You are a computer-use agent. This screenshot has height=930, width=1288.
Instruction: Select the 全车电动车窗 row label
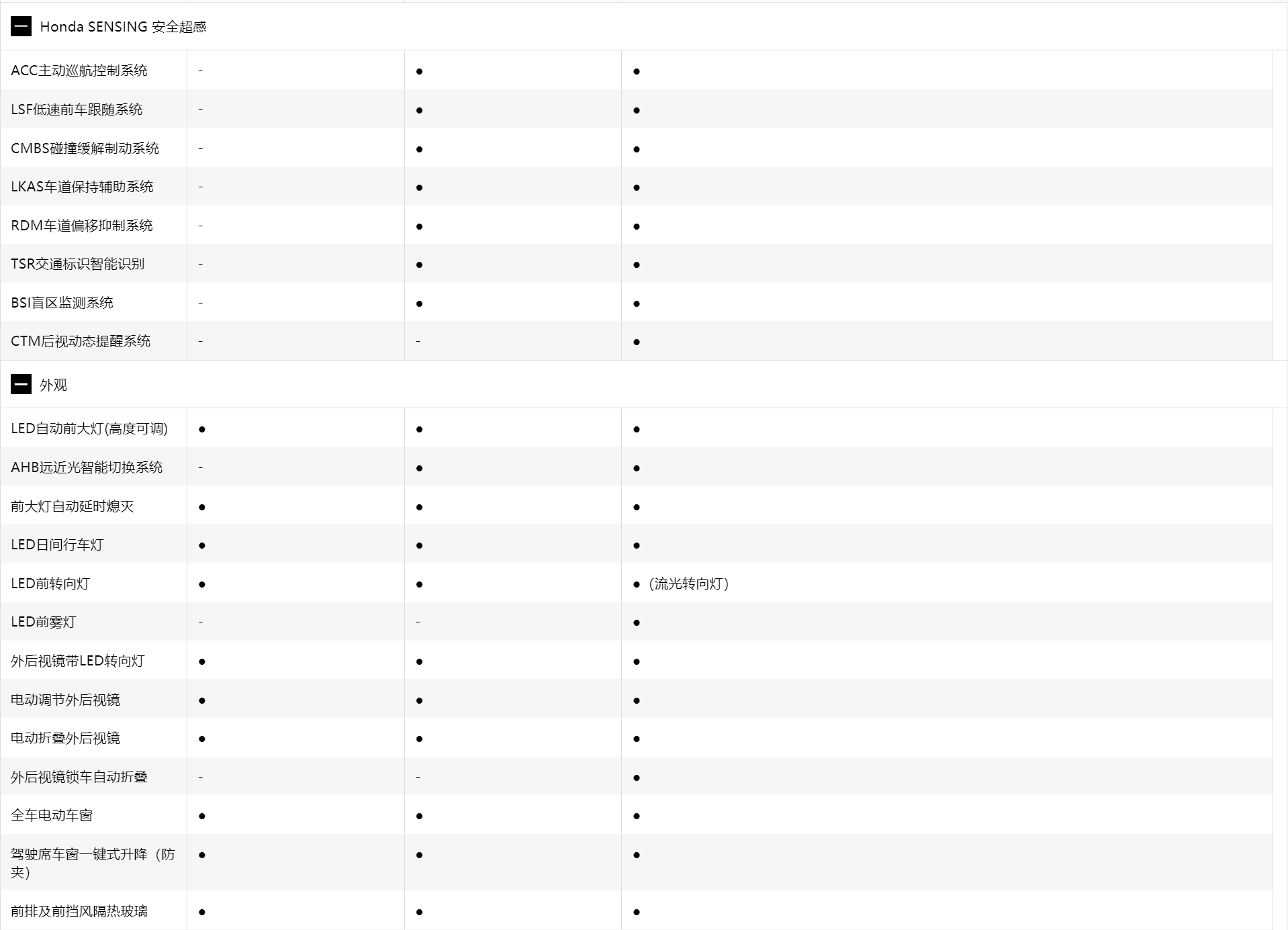point(52,815)
